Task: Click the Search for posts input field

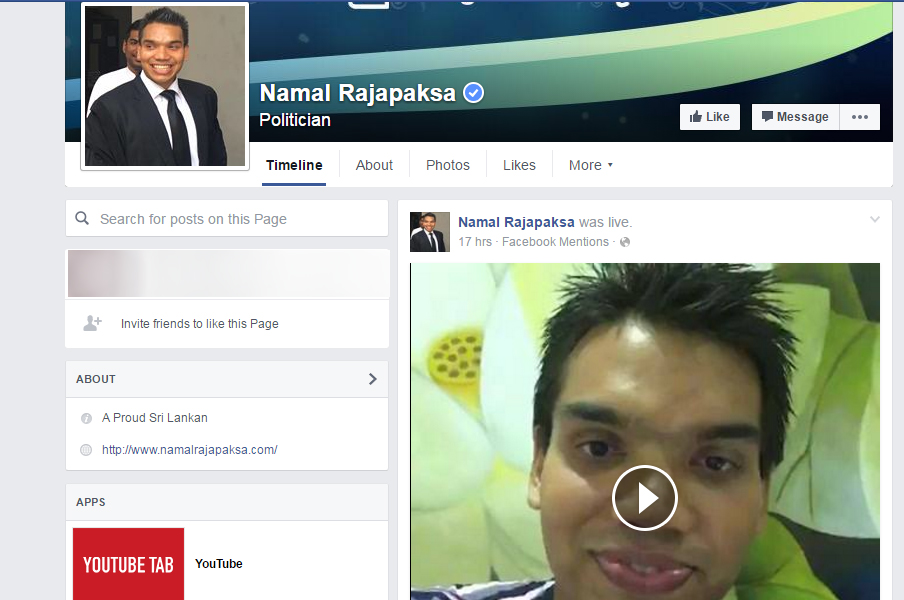Action: pyautogui.click(x=236, y=219)
